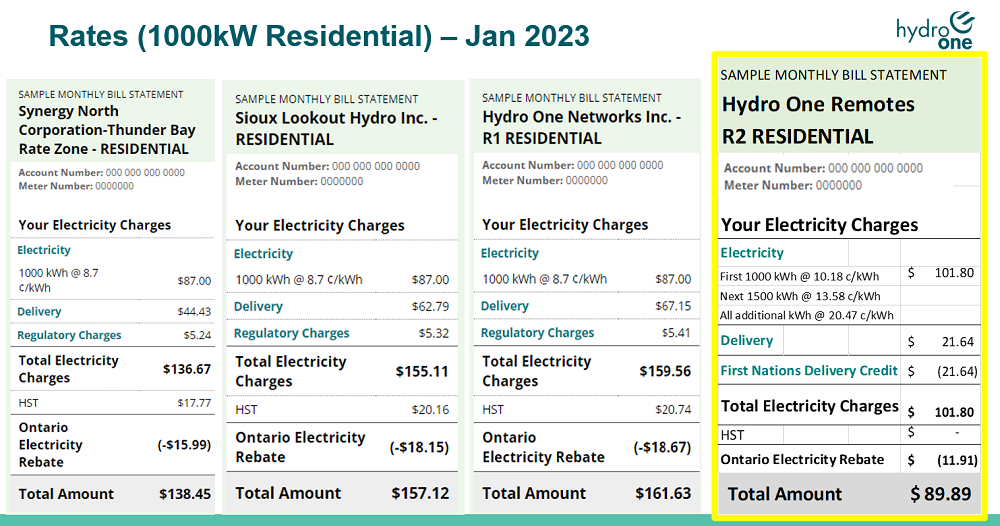Select 'All additional kWh @ 20.47 c/kWh' row
The image size is (1000, 526).
click(x=807, y=315)
